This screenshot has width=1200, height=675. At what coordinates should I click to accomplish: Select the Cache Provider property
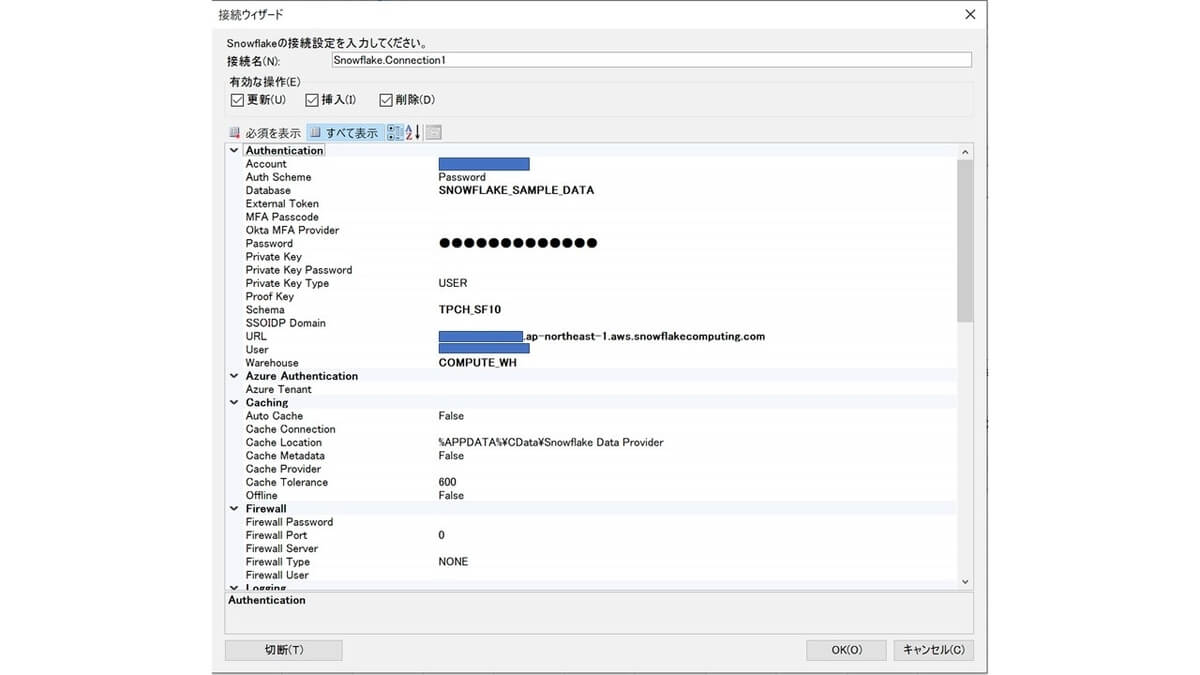[x=283, y=469]
